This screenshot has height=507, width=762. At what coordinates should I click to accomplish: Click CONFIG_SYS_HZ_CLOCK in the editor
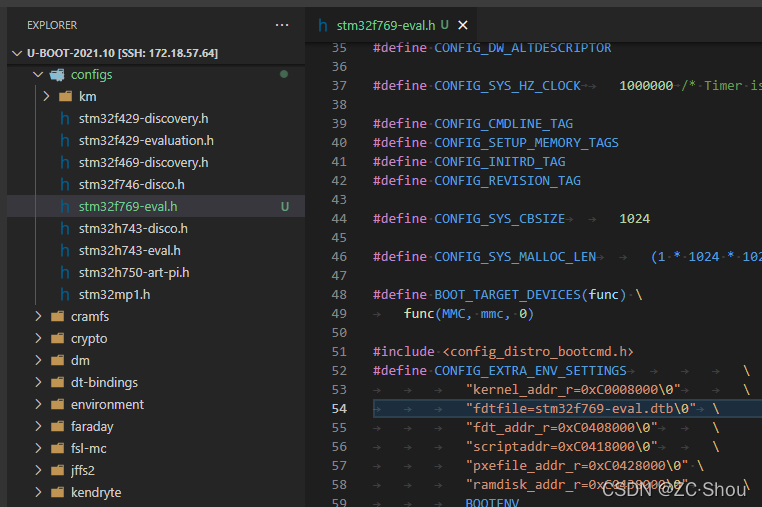pyautogui.click(x=507, y=86)
